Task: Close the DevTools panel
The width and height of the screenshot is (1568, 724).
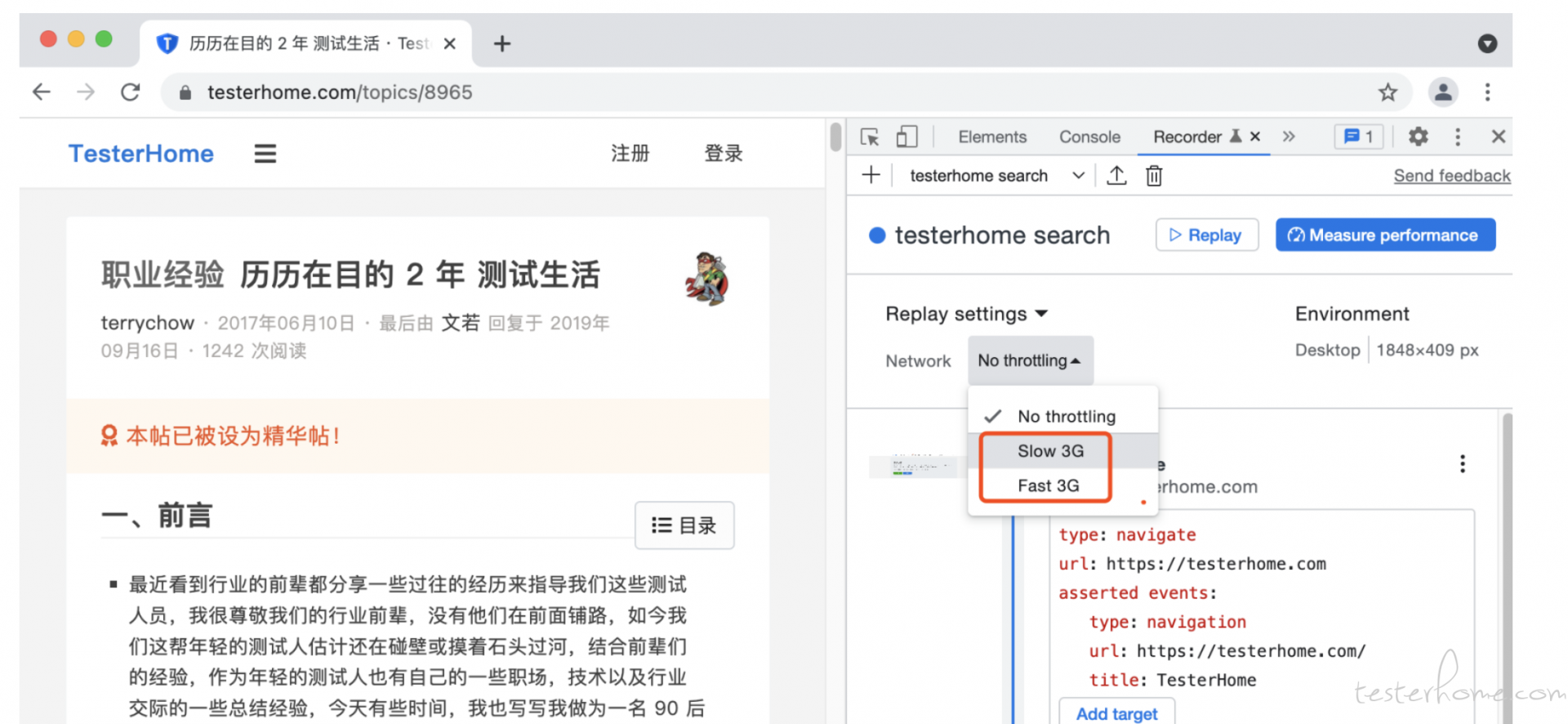Action: click(1499, 136)
